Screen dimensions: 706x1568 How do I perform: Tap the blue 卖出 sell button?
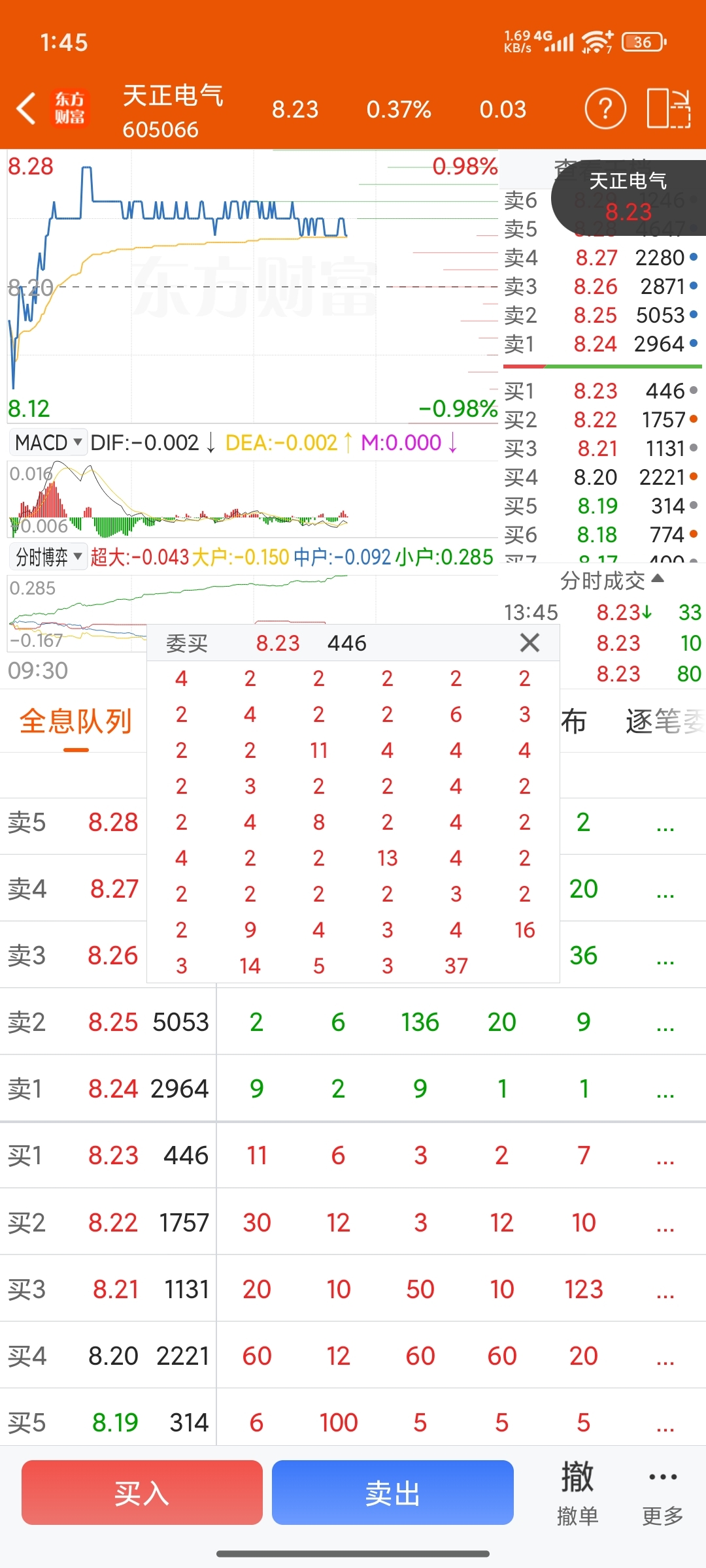[x=392, y=1492]
